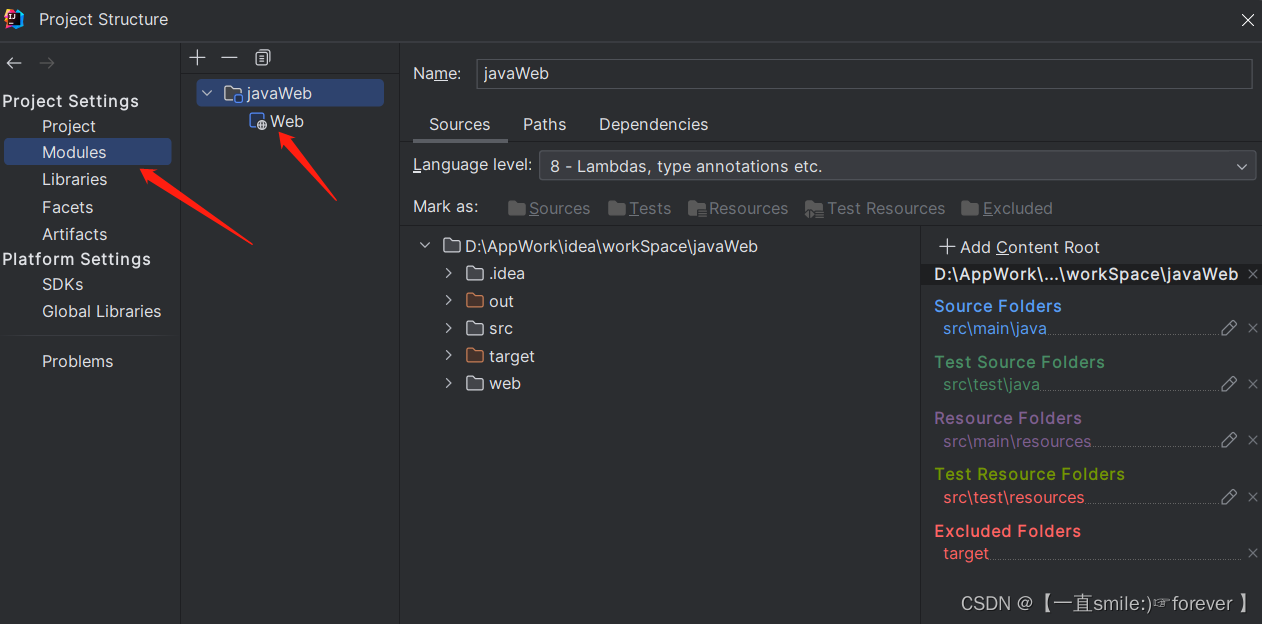This screenshot has width=1262, height=624.
Task: Remove the javaWeb content root
Action: [x=1253, y=274]
